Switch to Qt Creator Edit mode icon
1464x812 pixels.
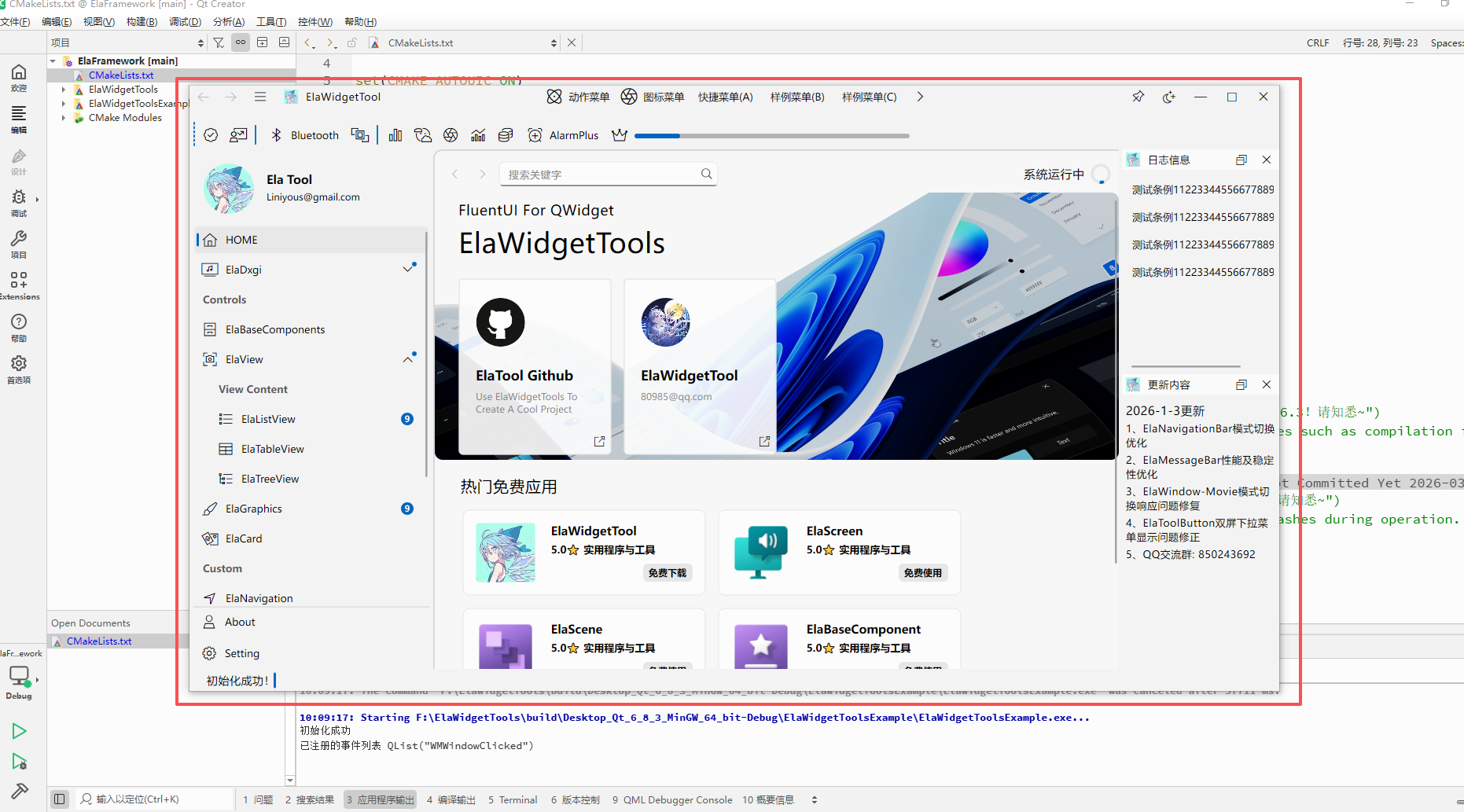pyautogui.click(x=19, y=119)
